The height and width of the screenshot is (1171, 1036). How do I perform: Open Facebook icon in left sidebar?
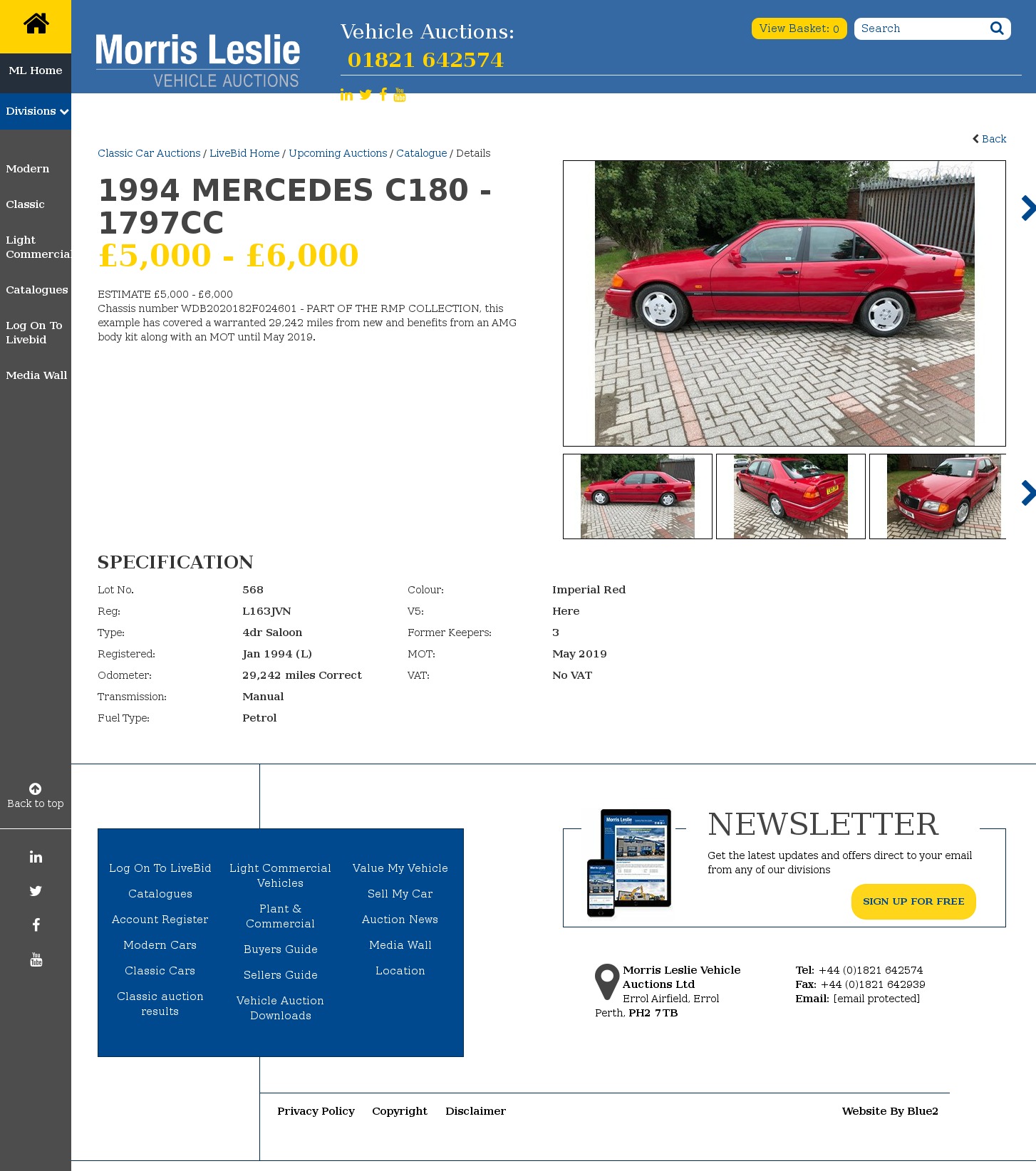click(x=36, y=925)
